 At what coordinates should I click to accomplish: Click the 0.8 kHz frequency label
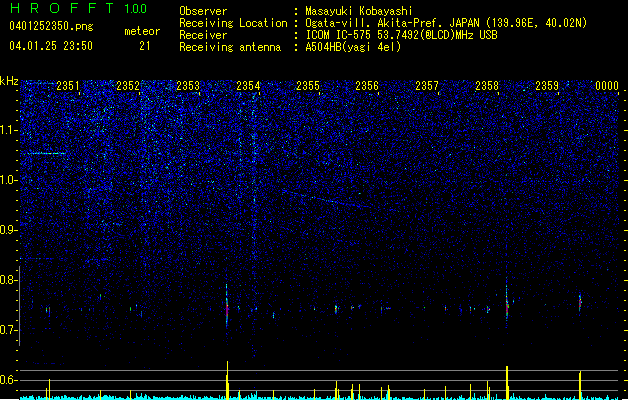pos(9,280)
